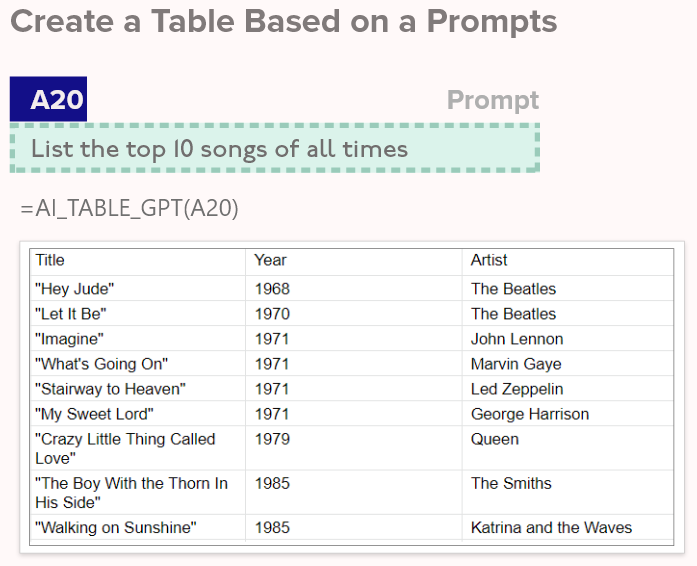Select the "My Sweet Lord" cell
This screenshot has width=697, height=566.
pyautogui.click(x=137, y=413)
